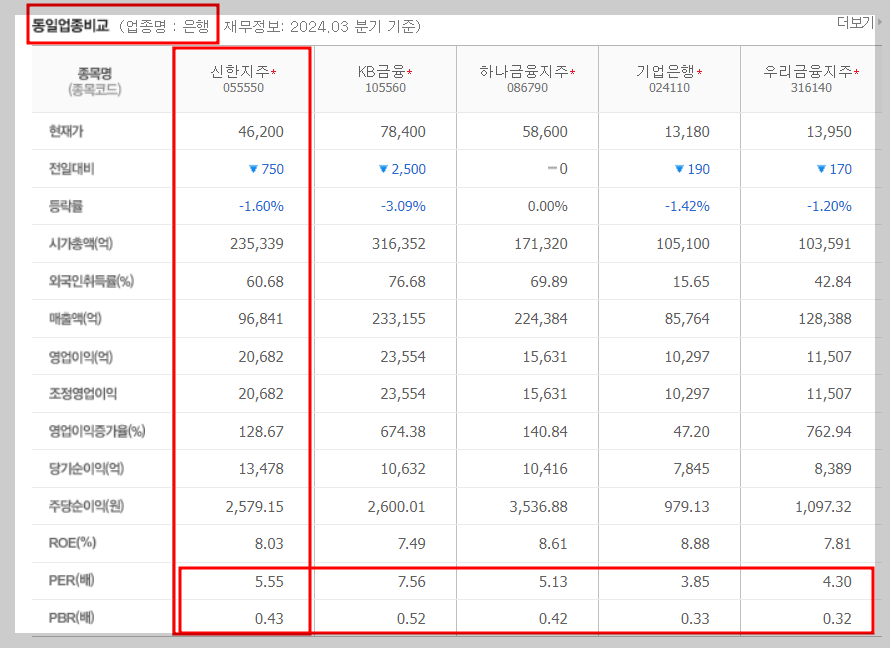Click the PER(배) row label

72,581
